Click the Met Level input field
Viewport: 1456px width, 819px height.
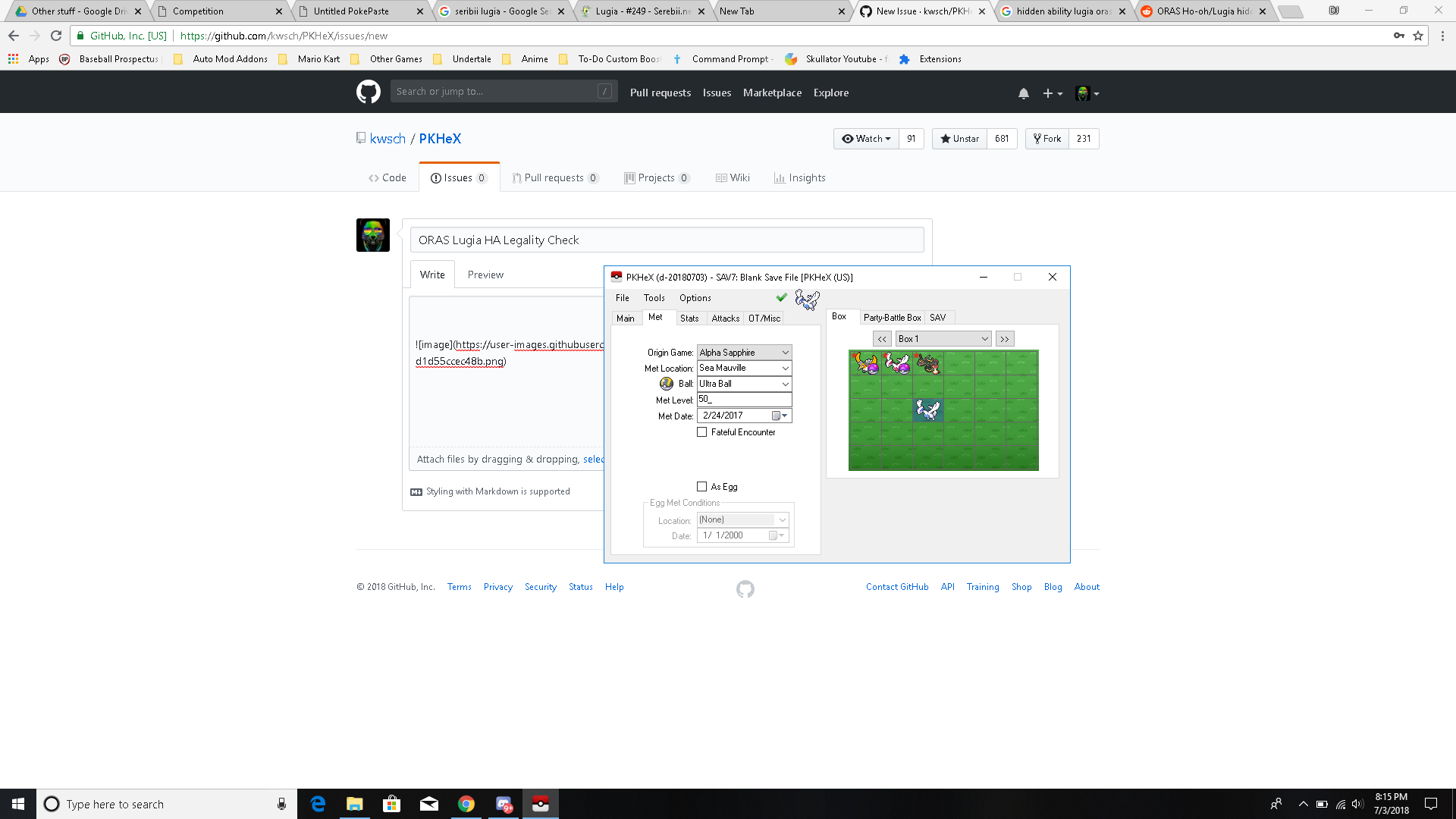click(x=743, y=400)
